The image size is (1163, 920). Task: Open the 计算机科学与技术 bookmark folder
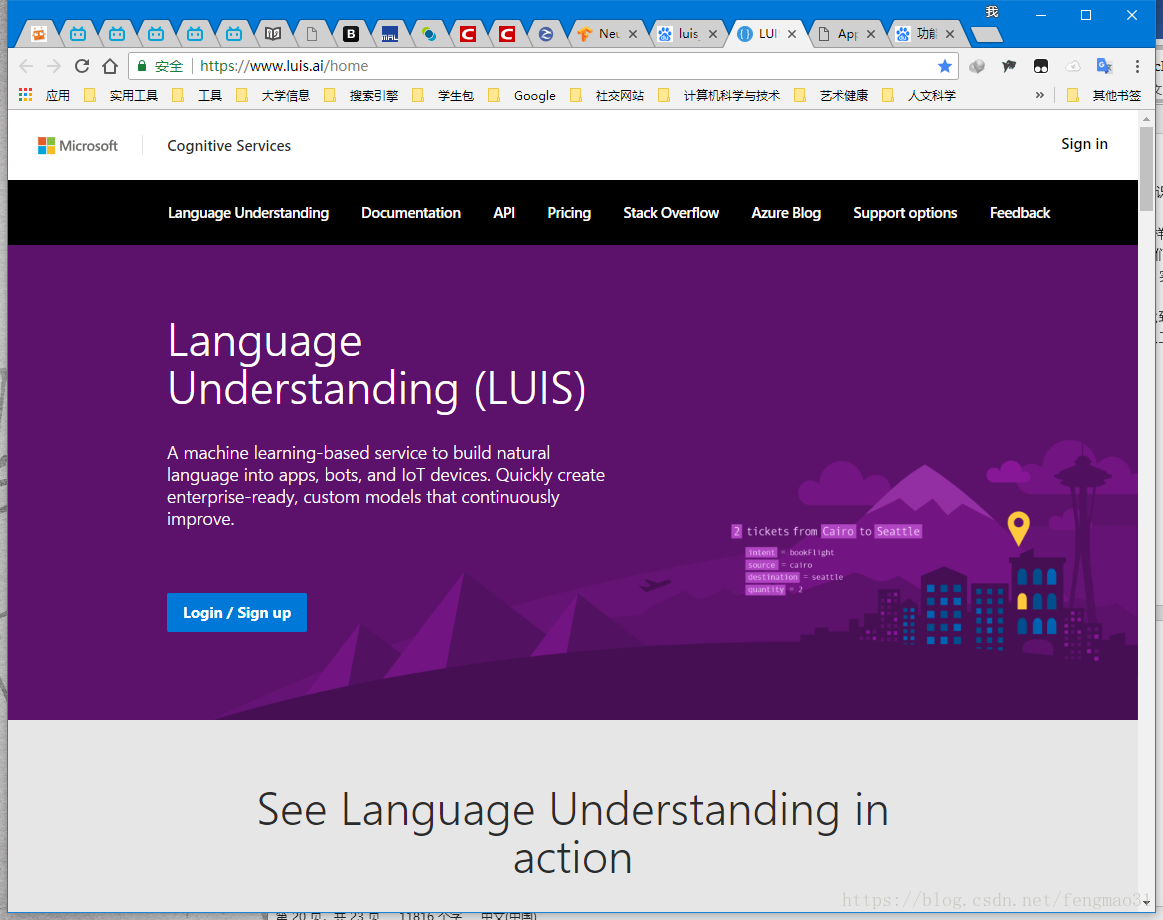coord(719,95)
